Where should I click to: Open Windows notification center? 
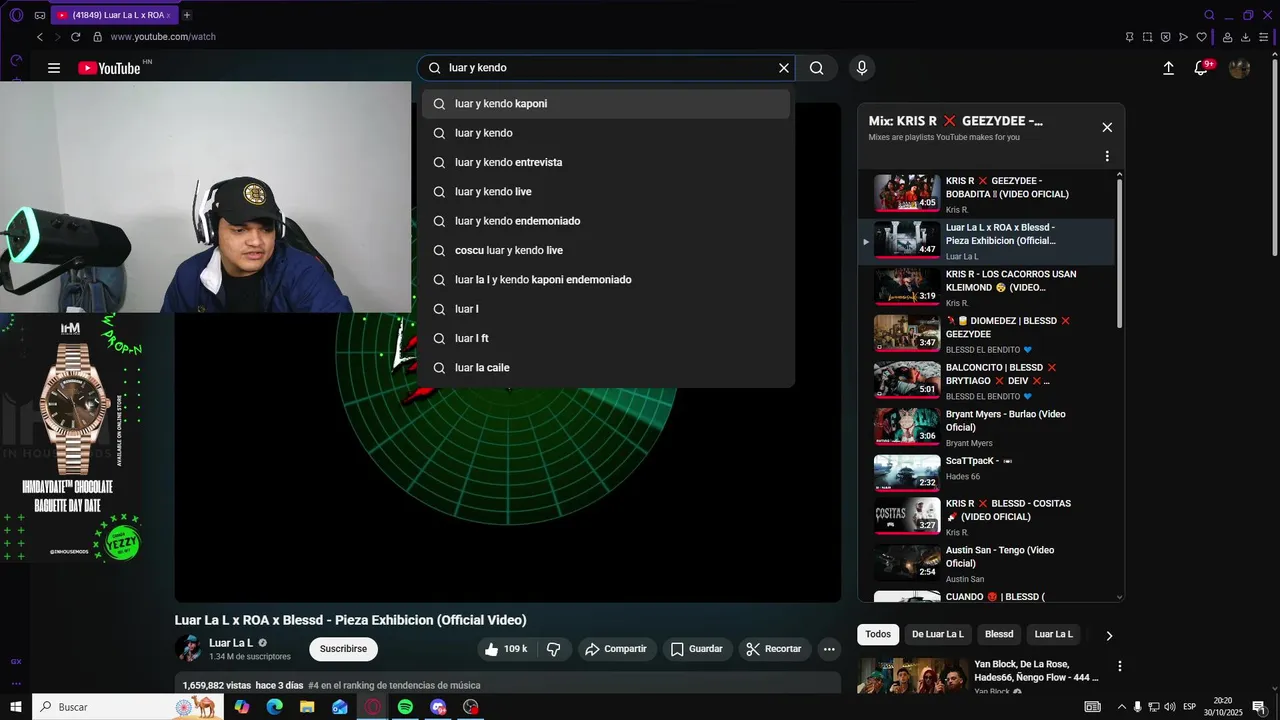point(1259,707)
